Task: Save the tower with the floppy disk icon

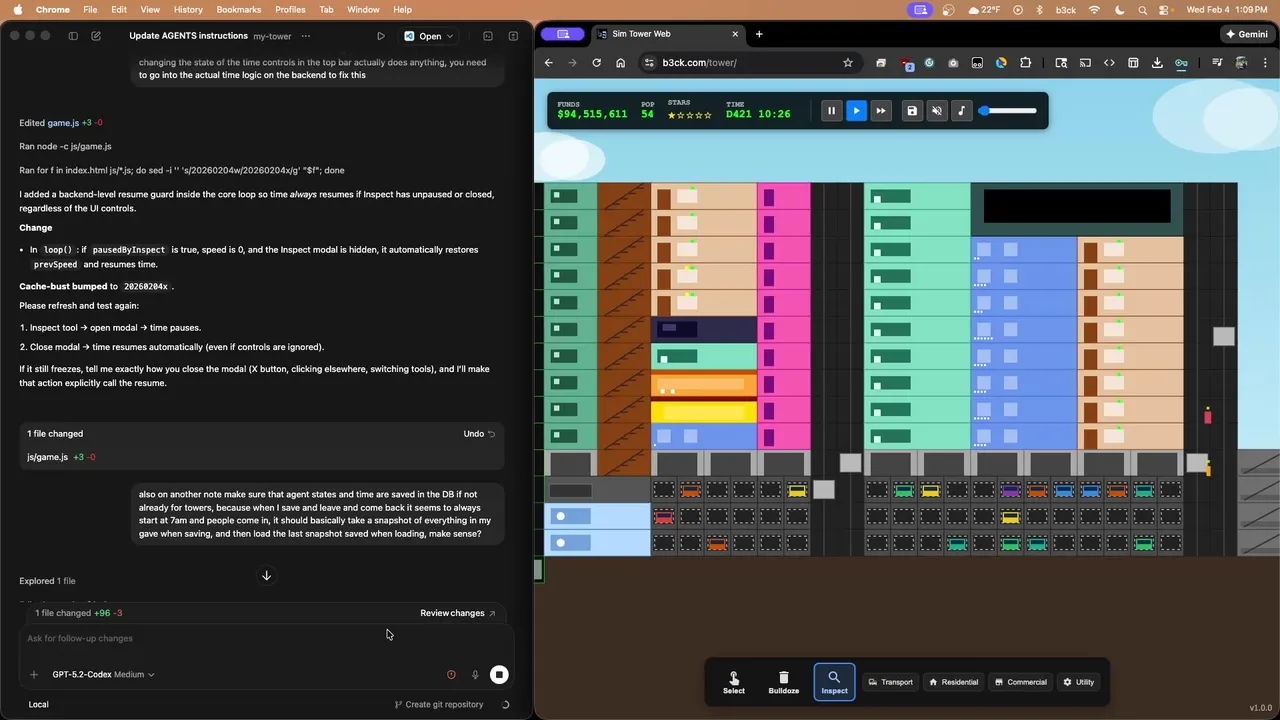Action: (912, 111)
